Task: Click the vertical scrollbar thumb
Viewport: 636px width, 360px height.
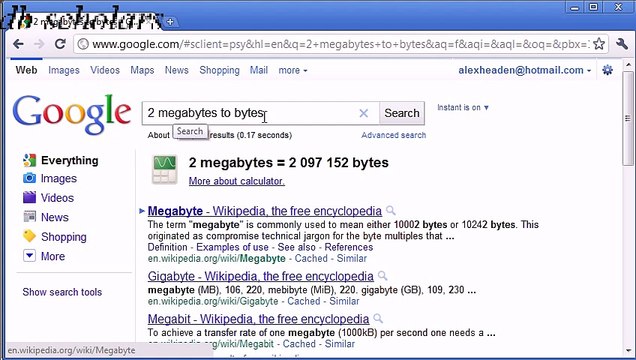Action: click(x=628, y=118)
